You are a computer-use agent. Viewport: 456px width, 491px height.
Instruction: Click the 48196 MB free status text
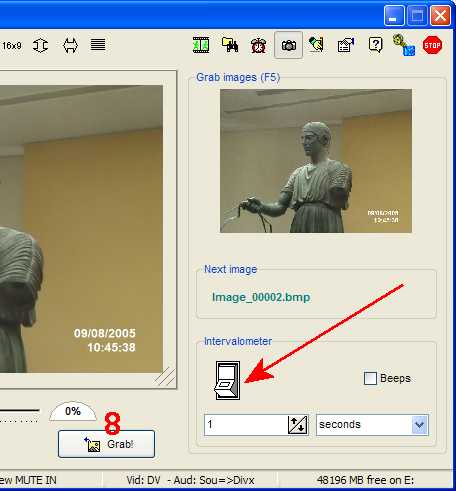365,480
